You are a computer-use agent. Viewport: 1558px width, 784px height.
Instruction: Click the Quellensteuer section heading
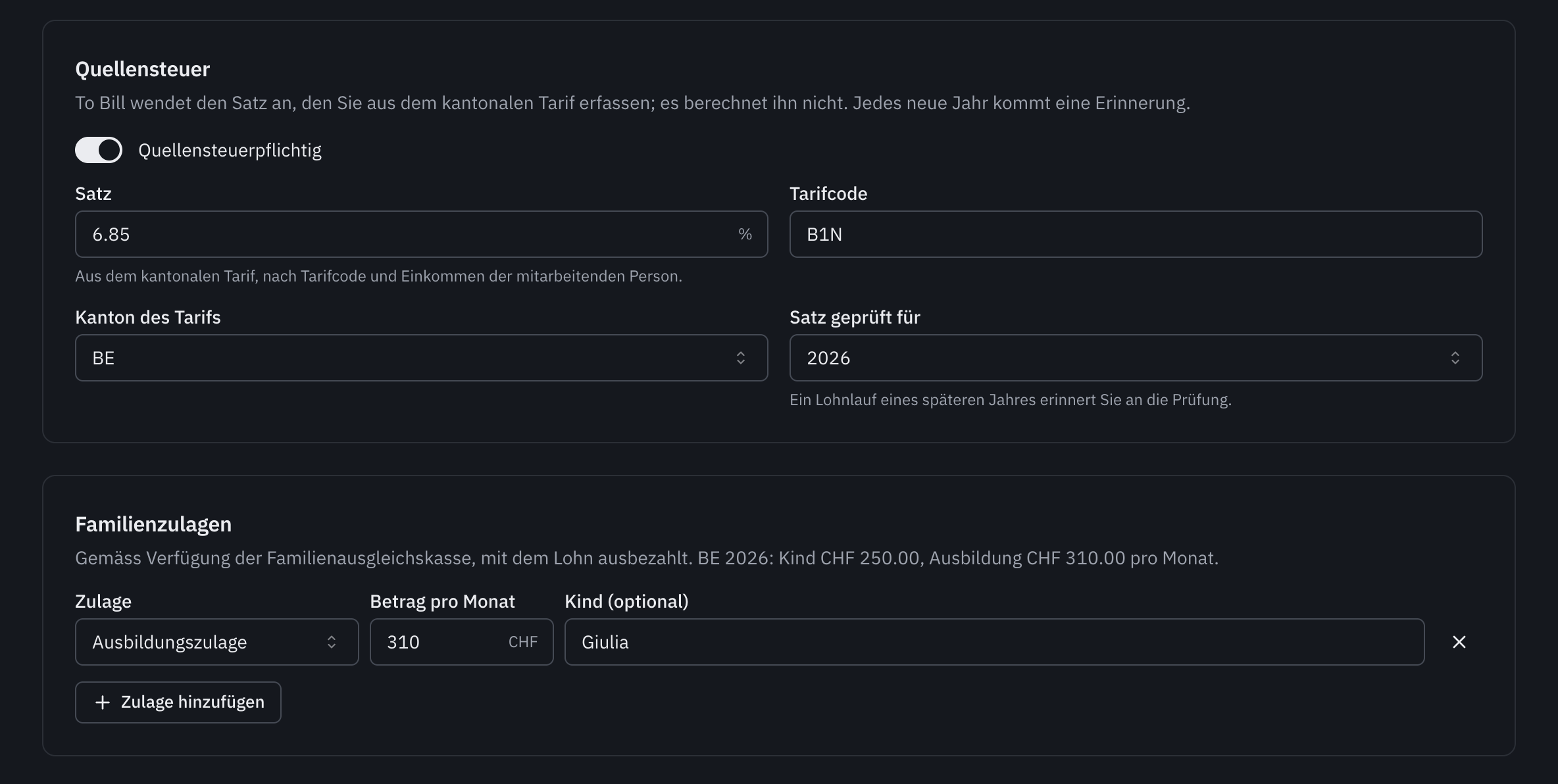pyautogui.click(x=142, y=69)
